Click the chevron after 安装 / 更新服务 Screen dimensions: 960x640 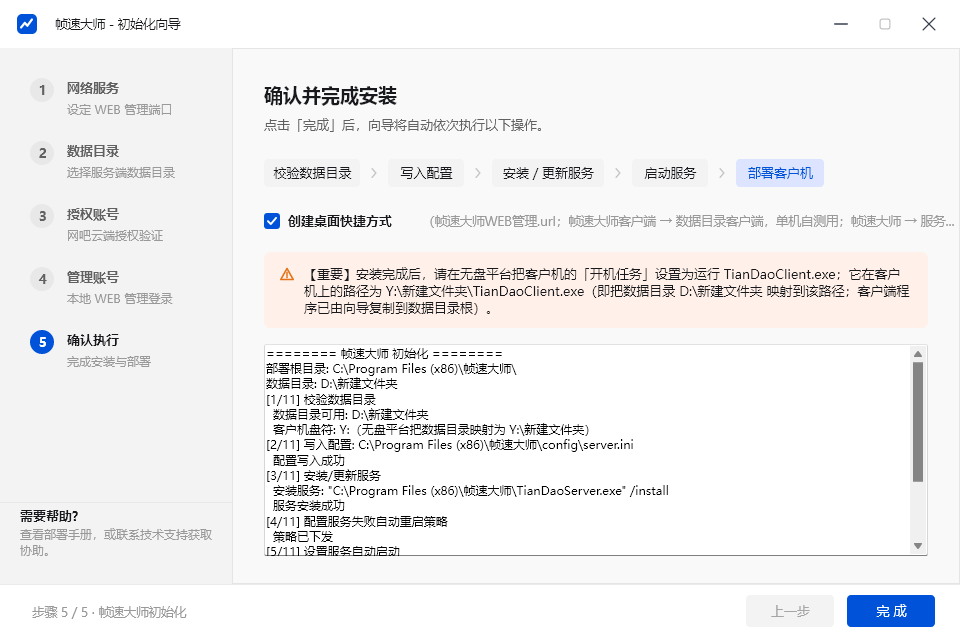[x=618, y=173]
